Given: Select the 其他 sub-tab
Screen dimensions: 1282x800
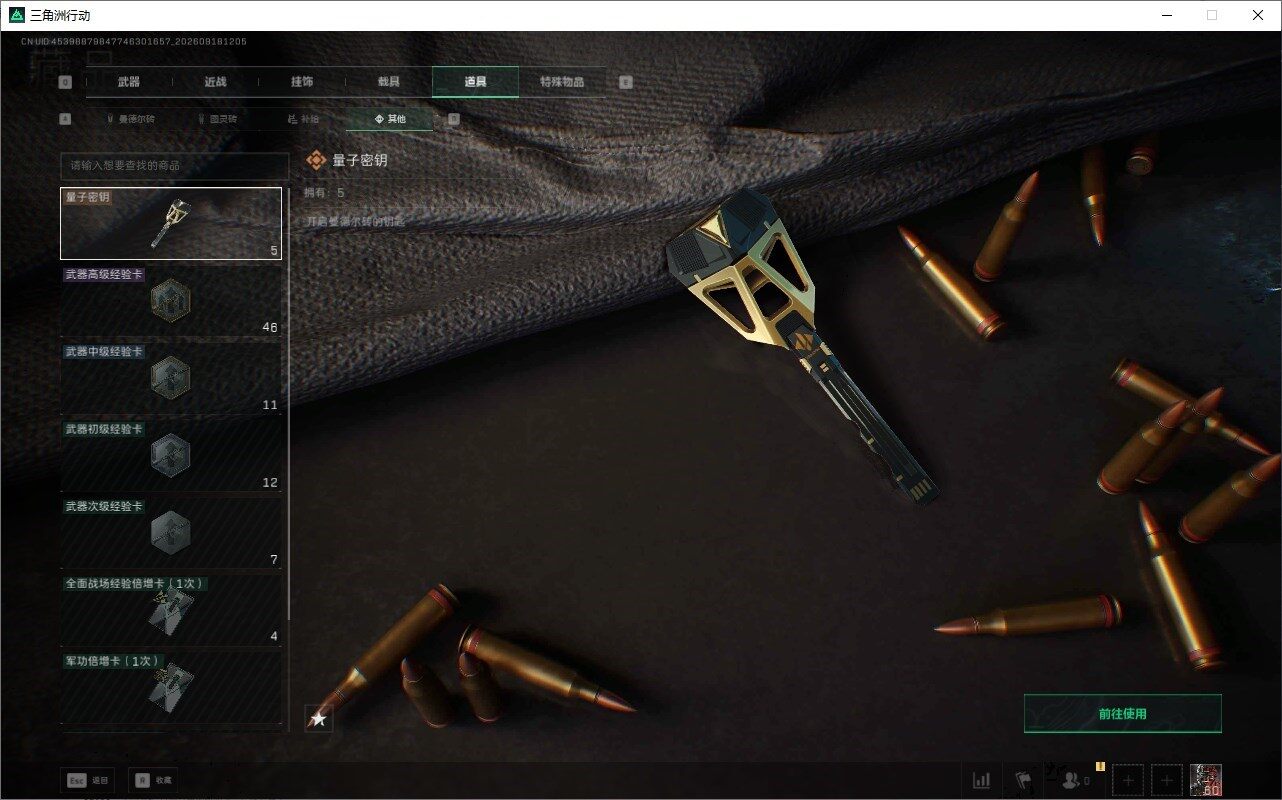Looking at the screenshot, I should point(390,119).
